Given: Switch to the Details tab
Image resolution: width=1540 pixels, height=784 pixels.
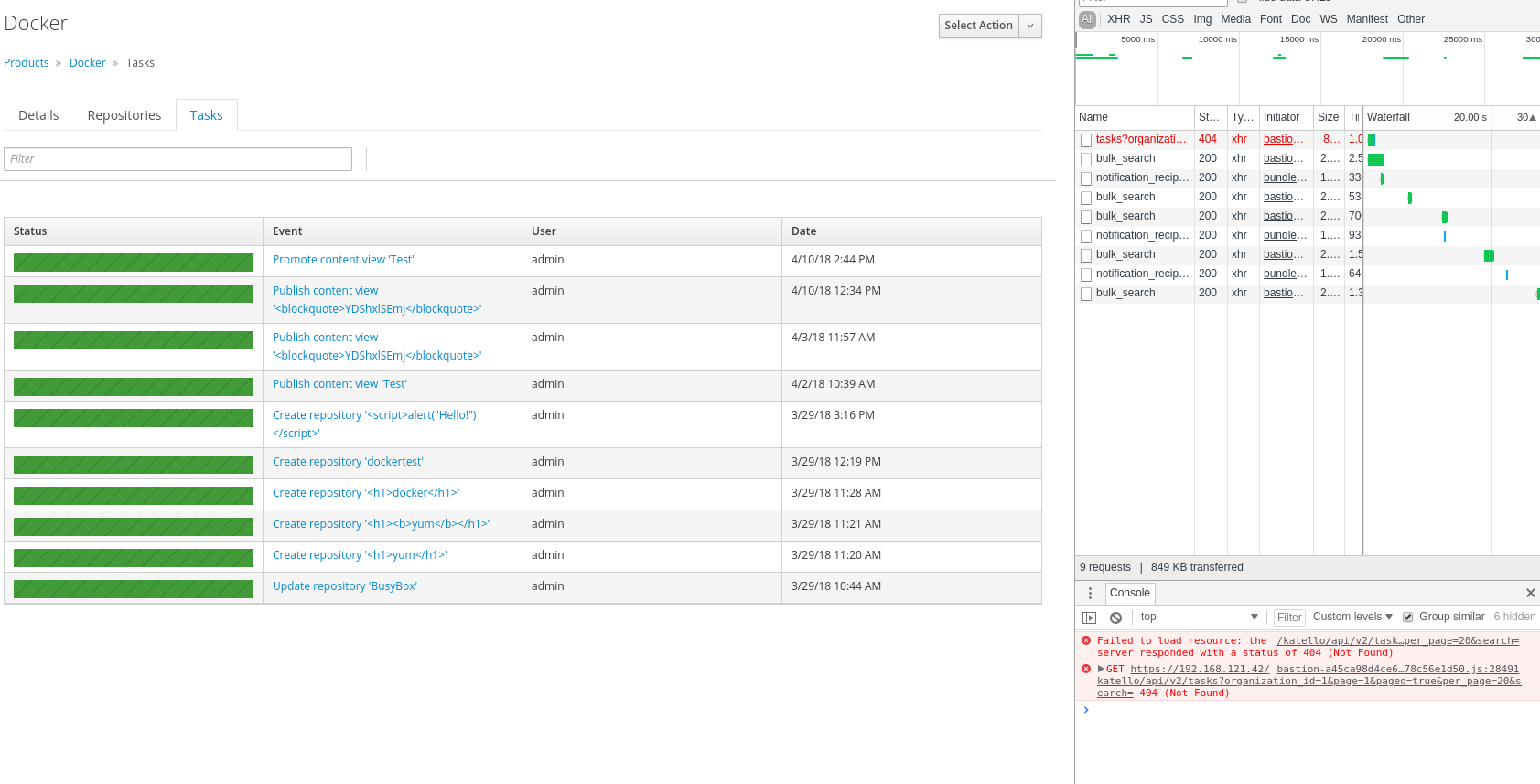Looking at the screenshot, I should click(38, 115).
